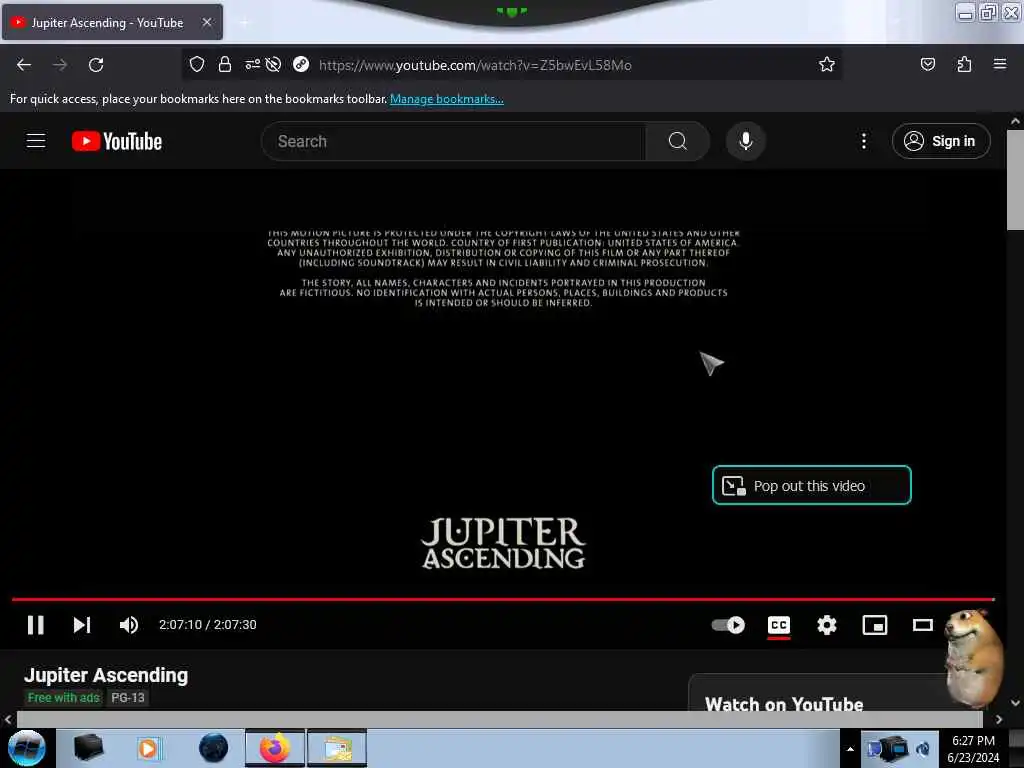Open the extensions puzzle menu
This screenshot has width=1024, height=768.
(964, 64)
